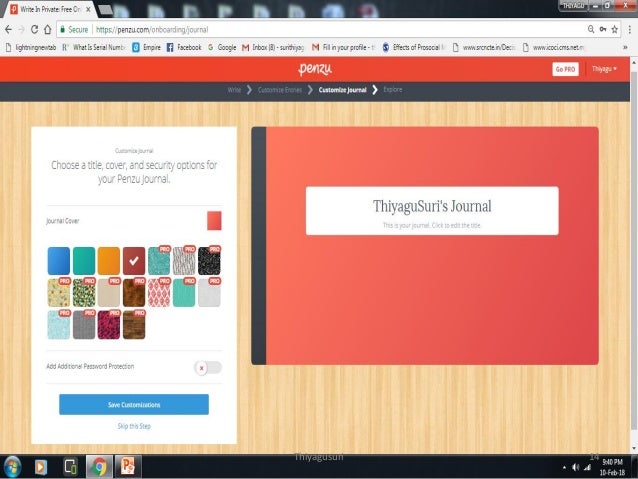The height and width of the screenshot is (479, 638).
Task: Pick the green confetti PRO cover
Action: (x=84, y=293)
